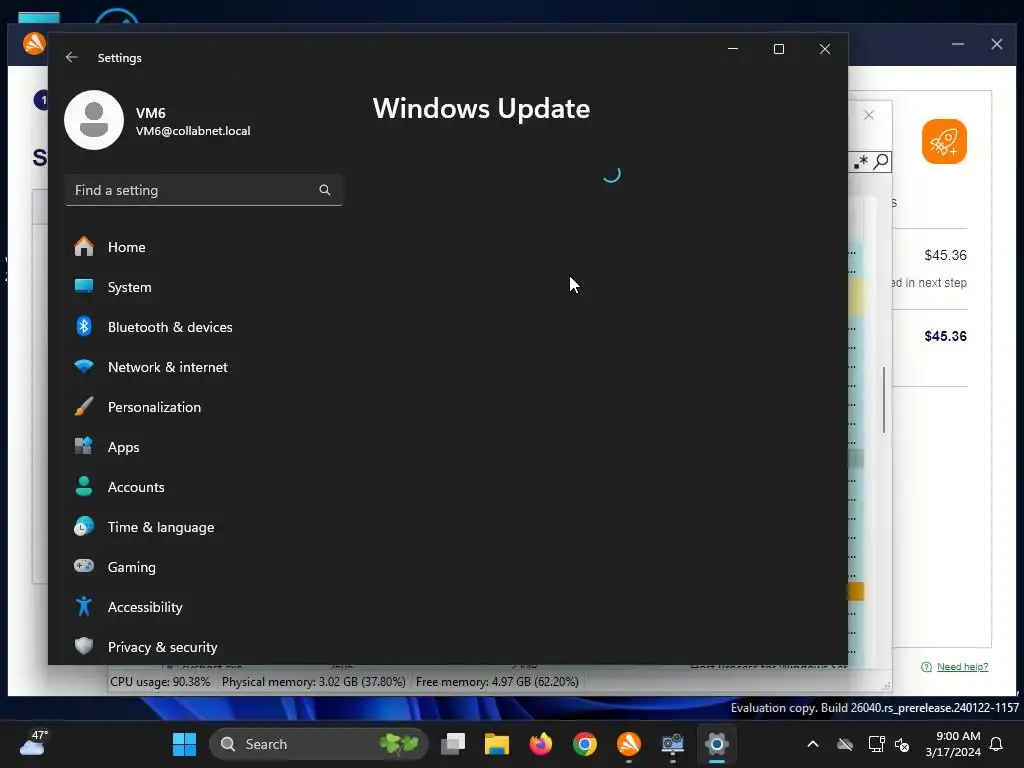This screenshot has height=768, width=1024.
Task: Go back using the Settings back arrow
Action: pos(72,57)
